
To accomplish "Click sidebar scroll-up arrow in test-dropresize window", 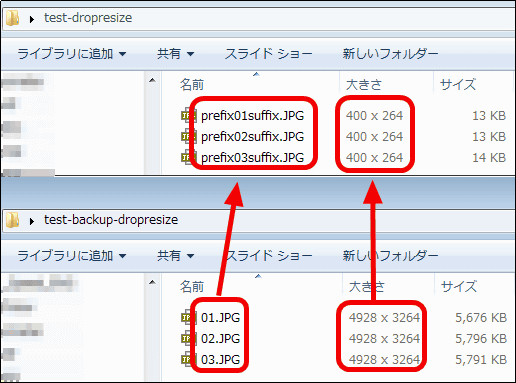I will (152, 80).
